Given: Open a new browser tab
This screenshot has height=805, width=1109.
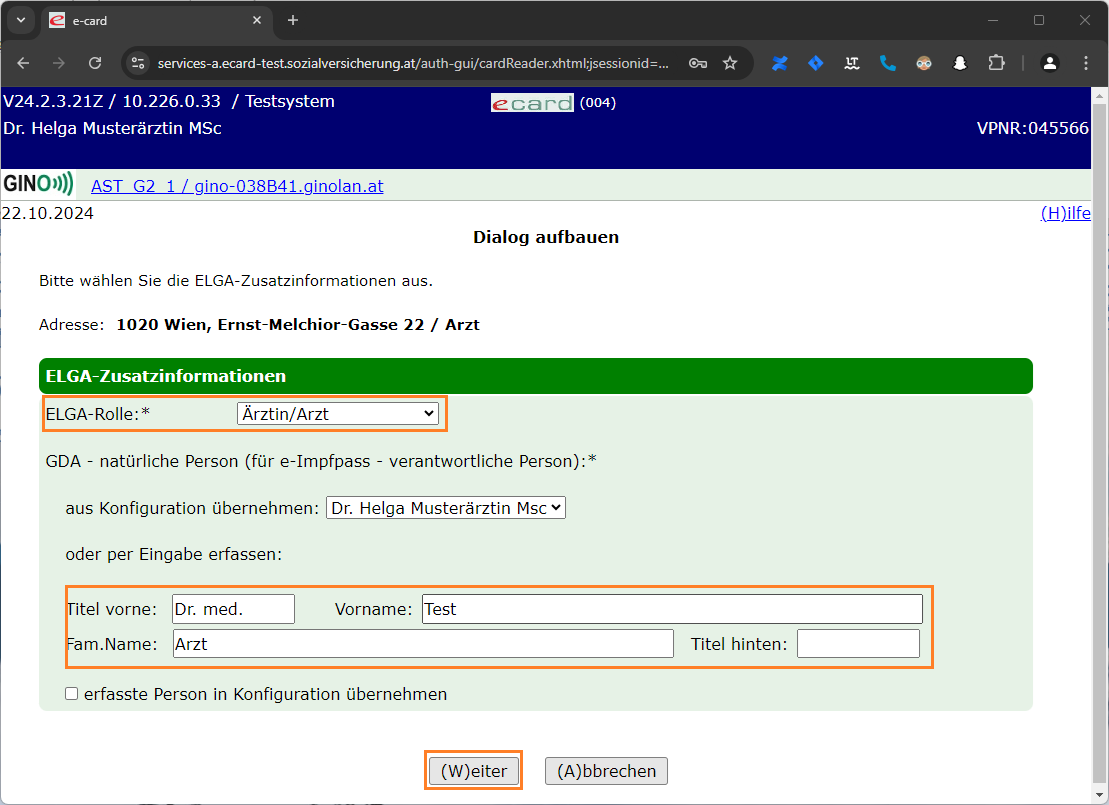Looking at the screenshot, I should [x=293, y=20].
